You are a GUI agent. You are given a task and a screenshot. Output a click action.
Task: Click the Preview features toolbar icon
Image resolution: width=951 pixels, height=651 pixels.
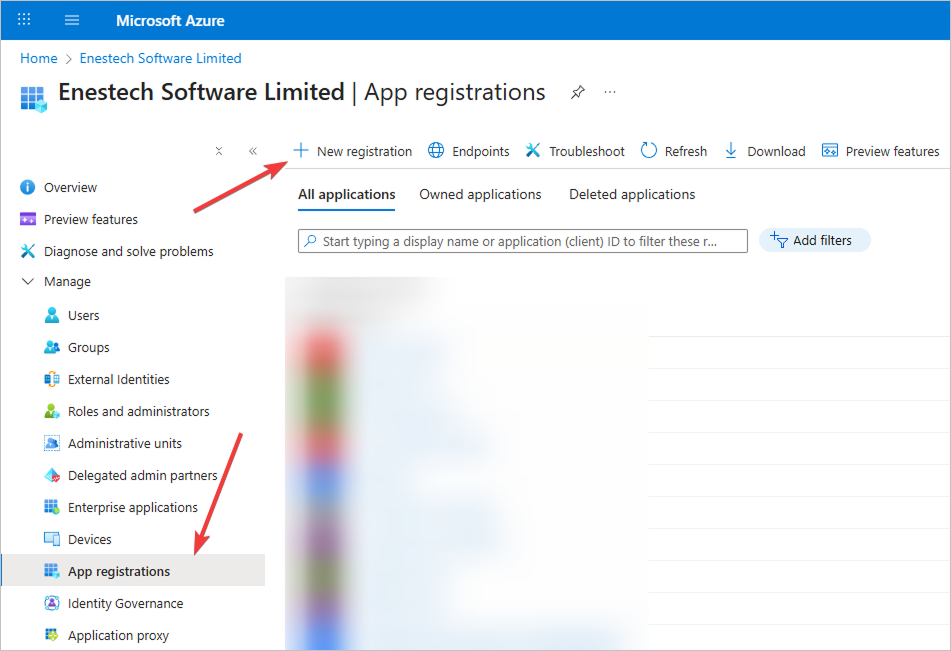point(830,150)
